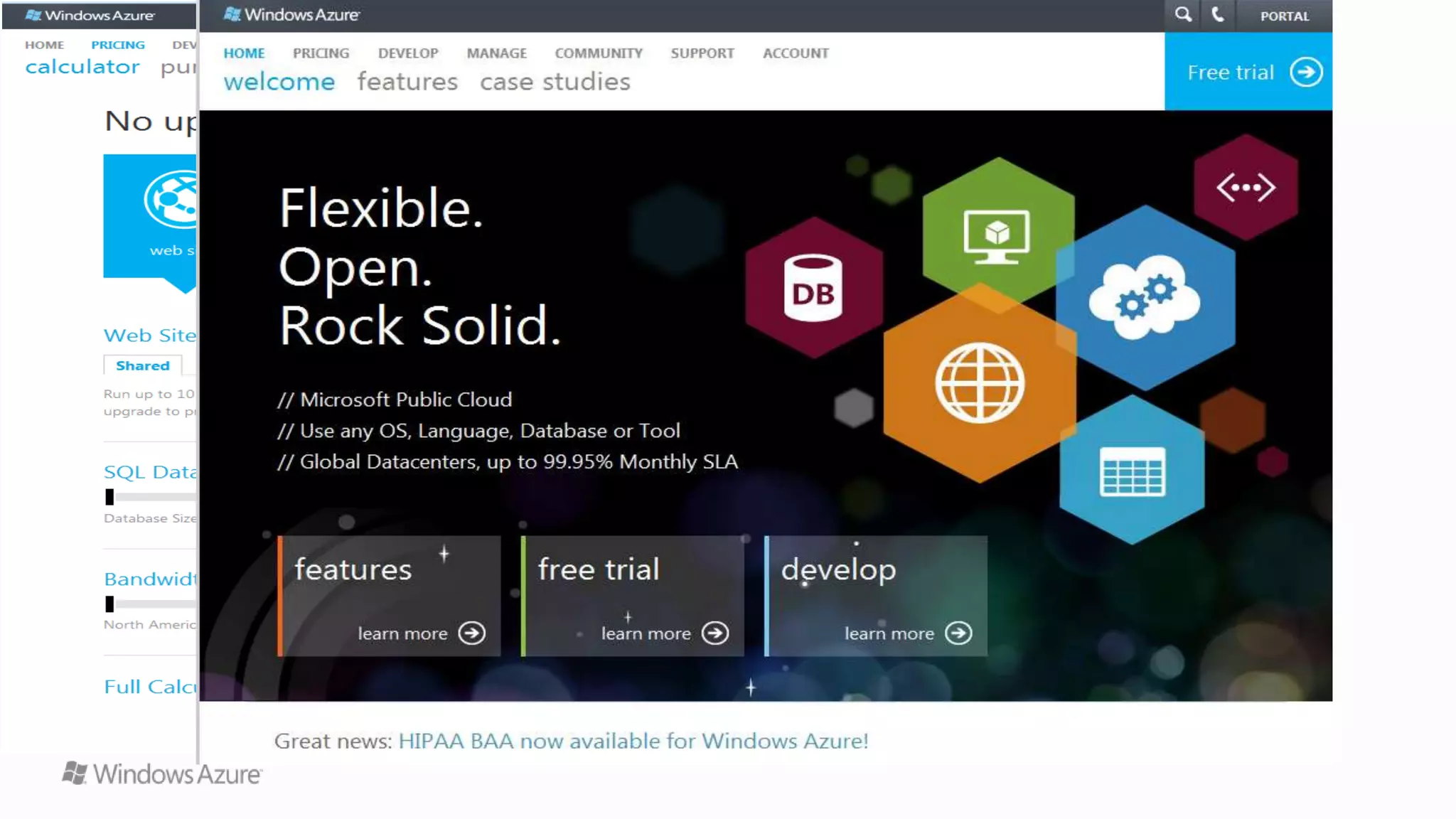Switch to the features sub-tab

click(x=407, y=82)
